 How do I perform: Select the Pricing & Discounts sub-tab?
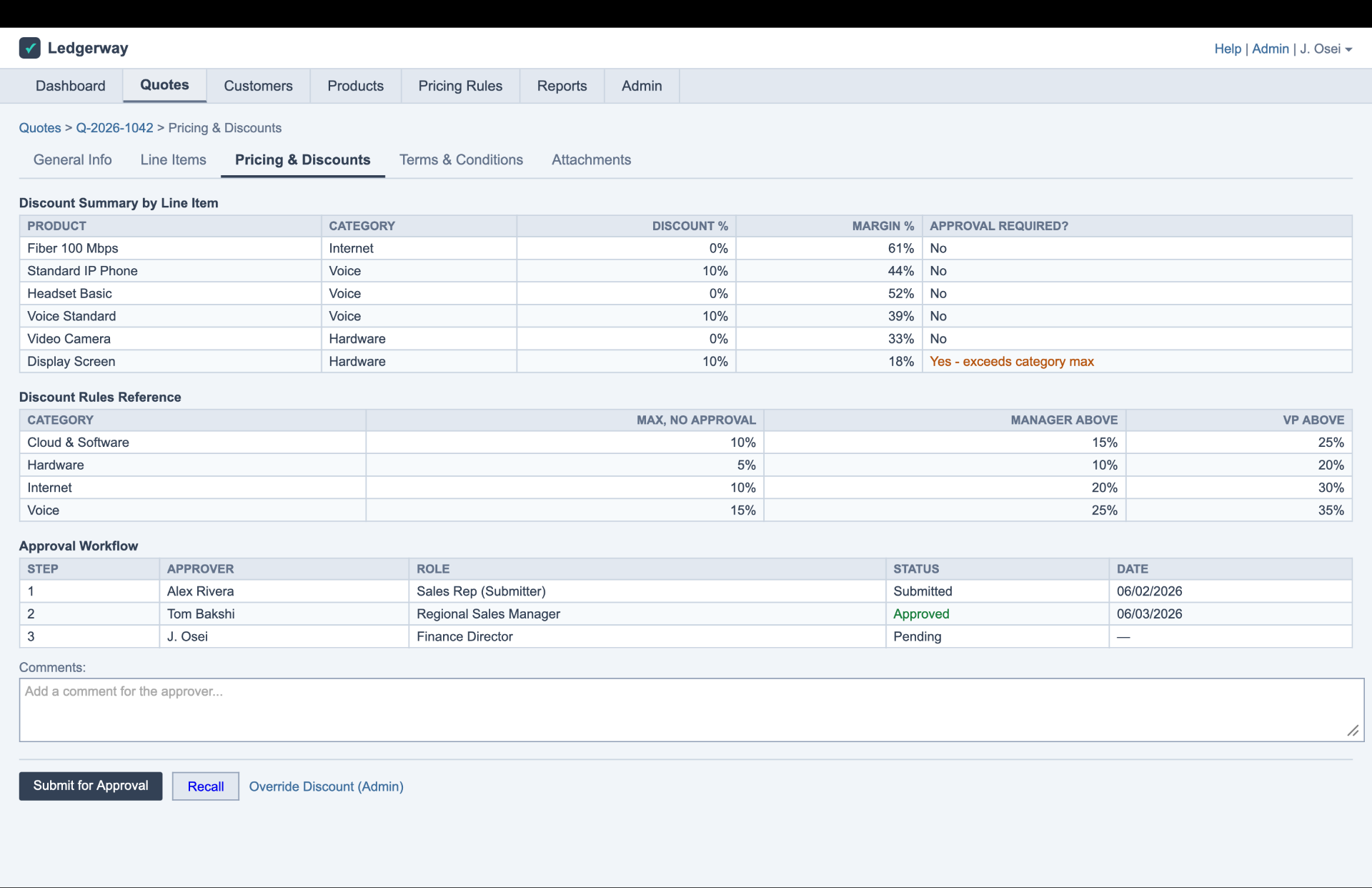303,160
